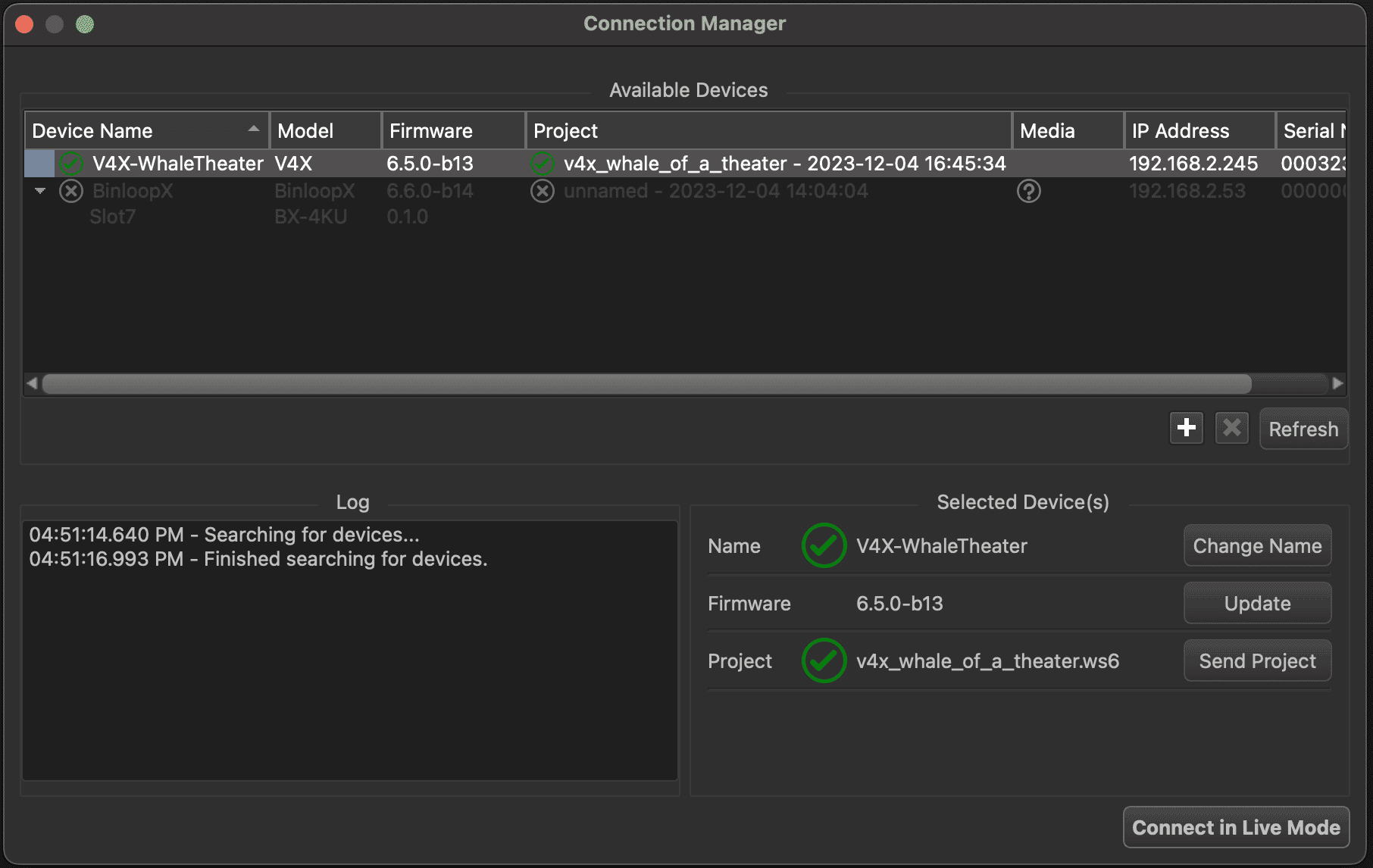Sort devices by IP Address column
Screen dimensions: 1373x868
tap(1197, 131)
